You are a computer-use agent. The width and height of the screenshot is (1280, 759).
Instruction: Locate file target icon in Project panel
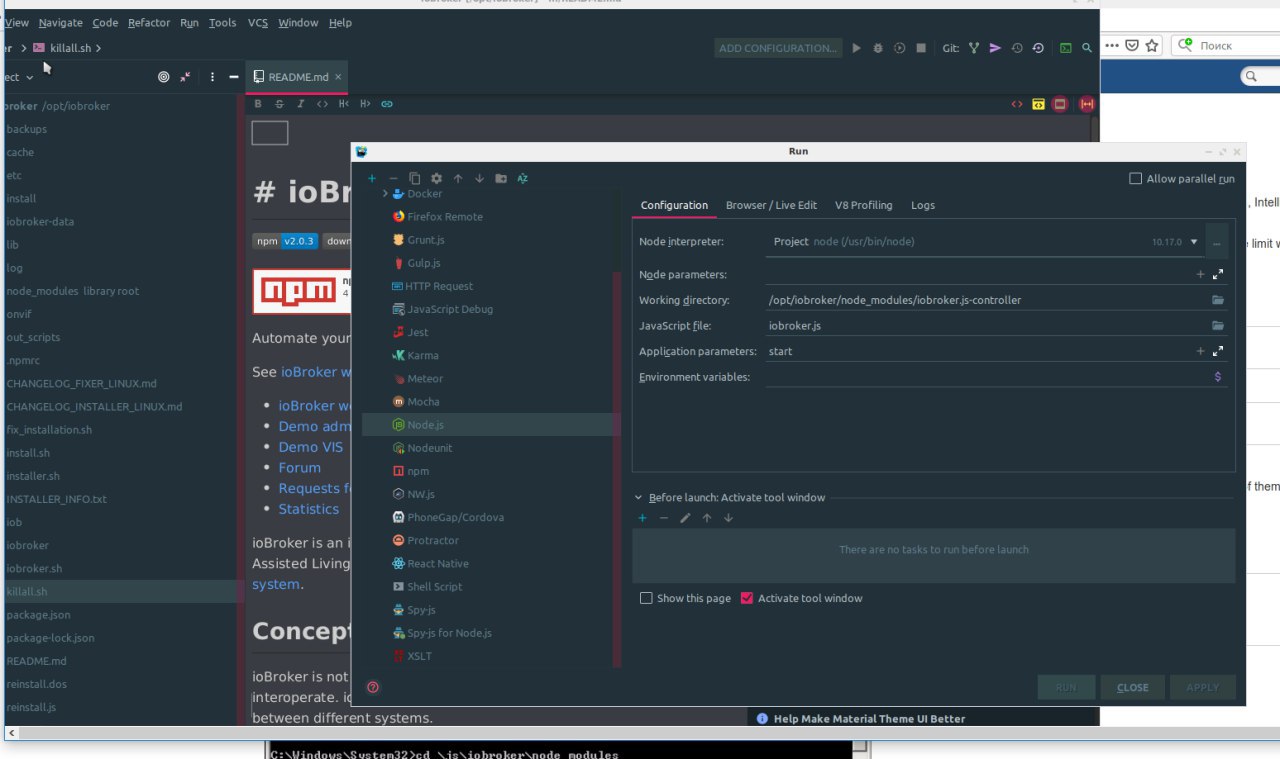click(164, 77)
